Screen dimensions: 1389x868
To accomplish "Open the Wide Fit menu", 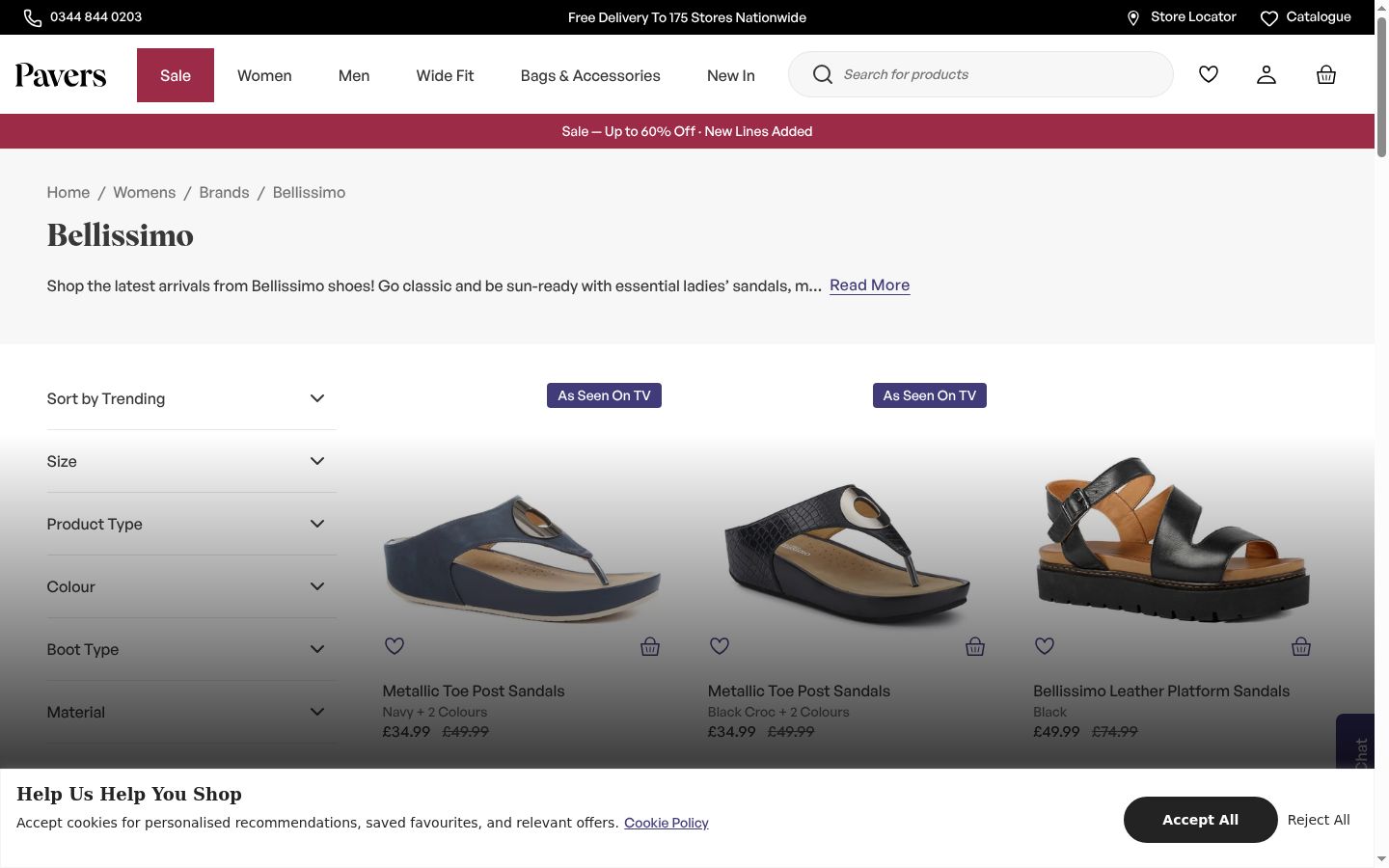I will pos(445,75).
